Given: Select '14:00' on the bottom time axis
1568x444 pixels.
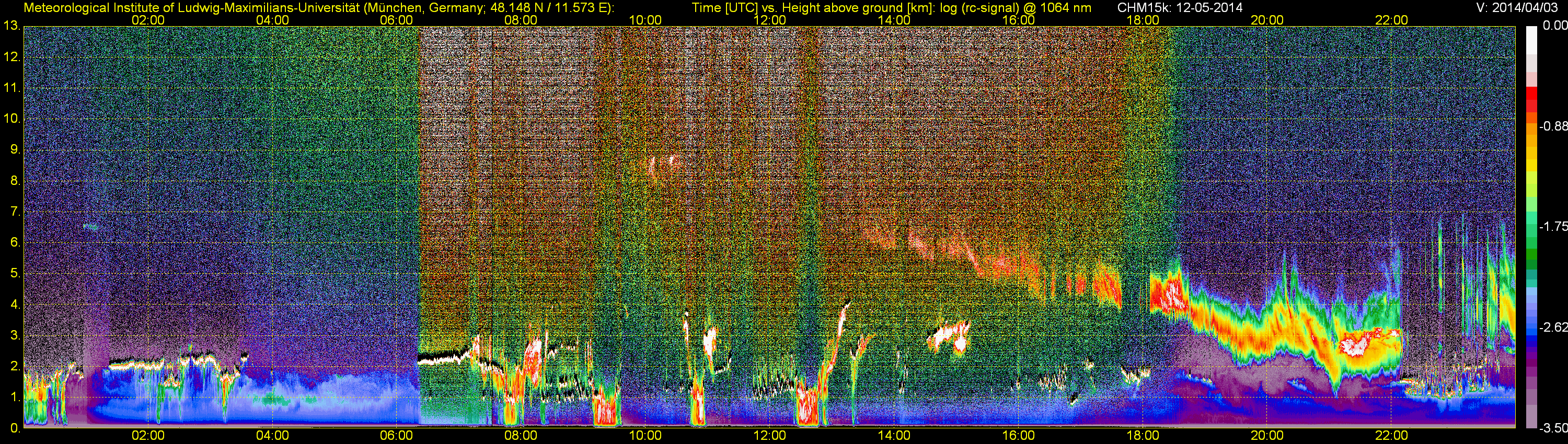Looking at the screenshot, I should click(x=894, y=436).
